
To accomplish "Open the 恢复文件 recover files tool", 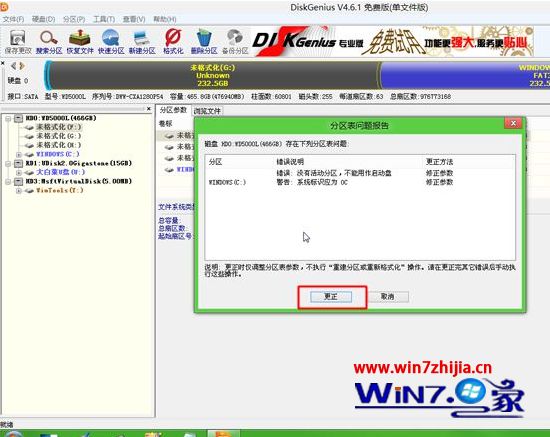I will tap(80, 42).
